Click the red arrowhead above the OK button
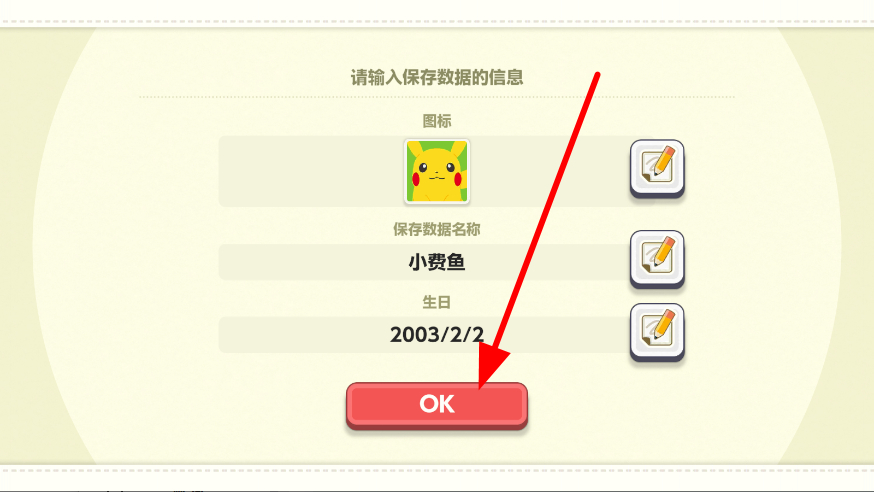The width and height of the screenshot is (874, 492). (x=492, y=365)
